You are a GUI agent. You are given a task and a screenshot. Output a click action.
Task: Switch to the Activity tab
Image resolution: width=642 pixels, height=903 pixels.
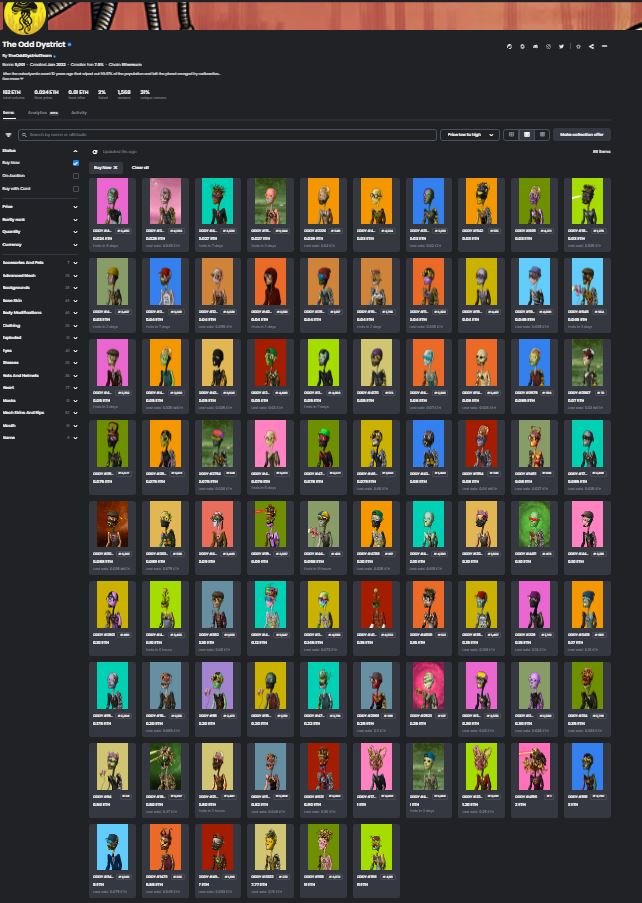(x=79, y=113)
